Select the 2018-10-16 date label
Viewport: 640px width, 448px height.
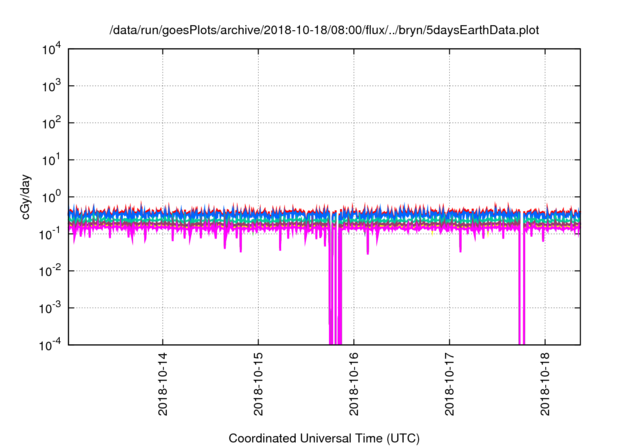(353, 384)
